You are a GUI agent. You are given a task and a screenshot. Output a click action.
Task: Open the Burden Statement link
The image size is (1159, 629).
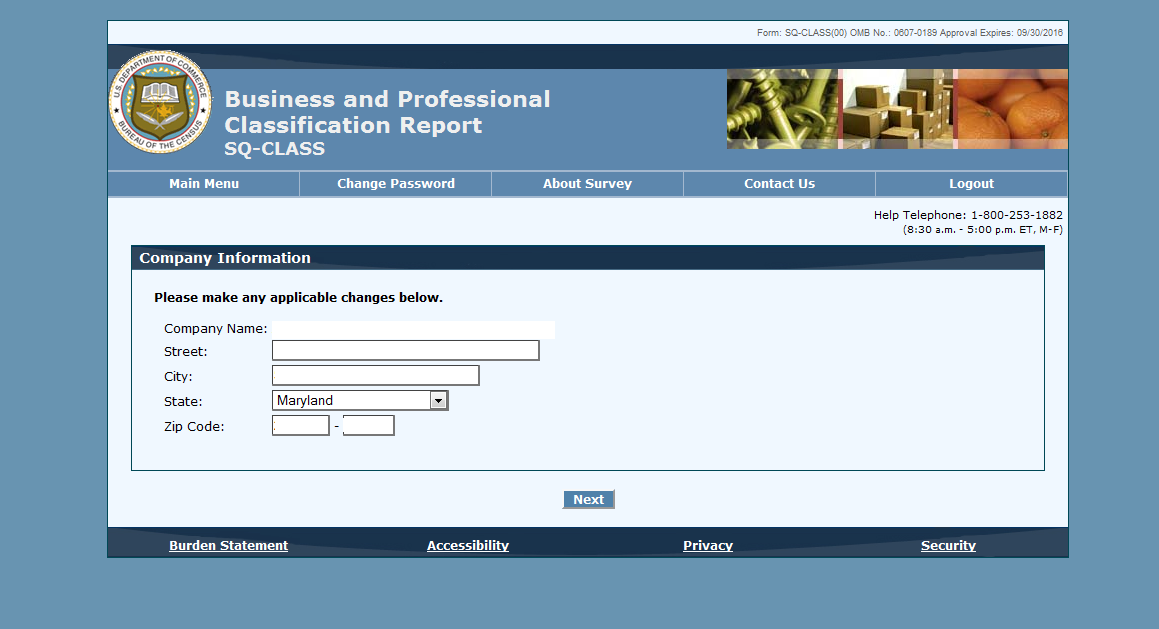[x=228, y=546]
